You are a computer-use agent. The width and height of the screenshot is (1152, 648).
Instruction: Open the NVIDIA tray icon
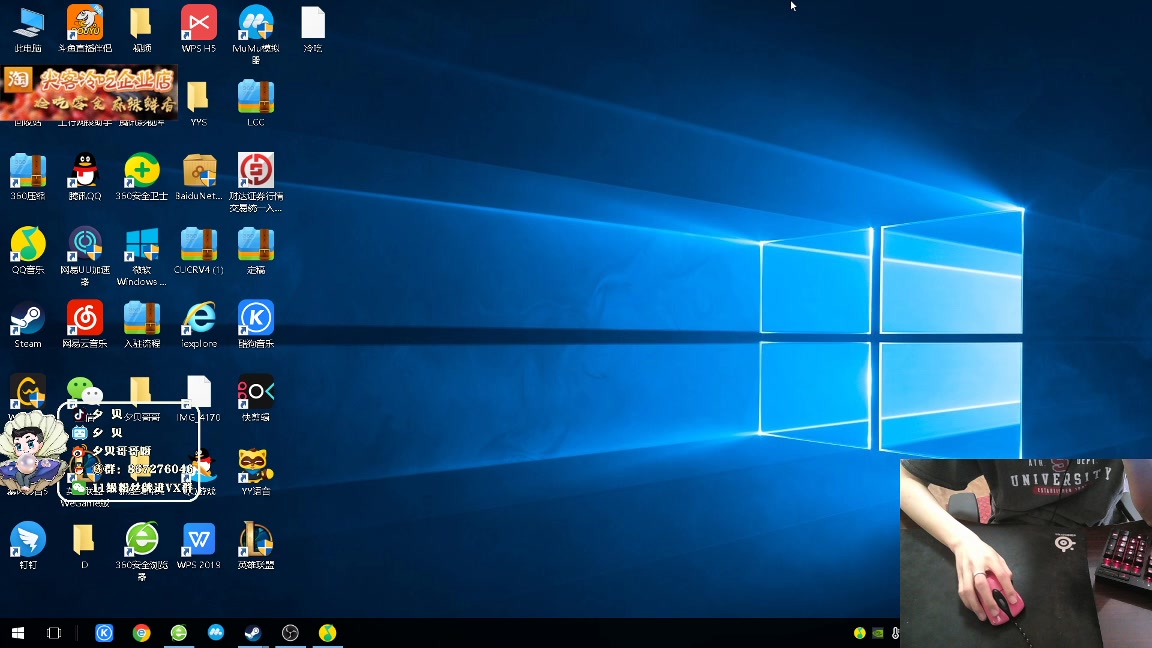tap(878, 633)
